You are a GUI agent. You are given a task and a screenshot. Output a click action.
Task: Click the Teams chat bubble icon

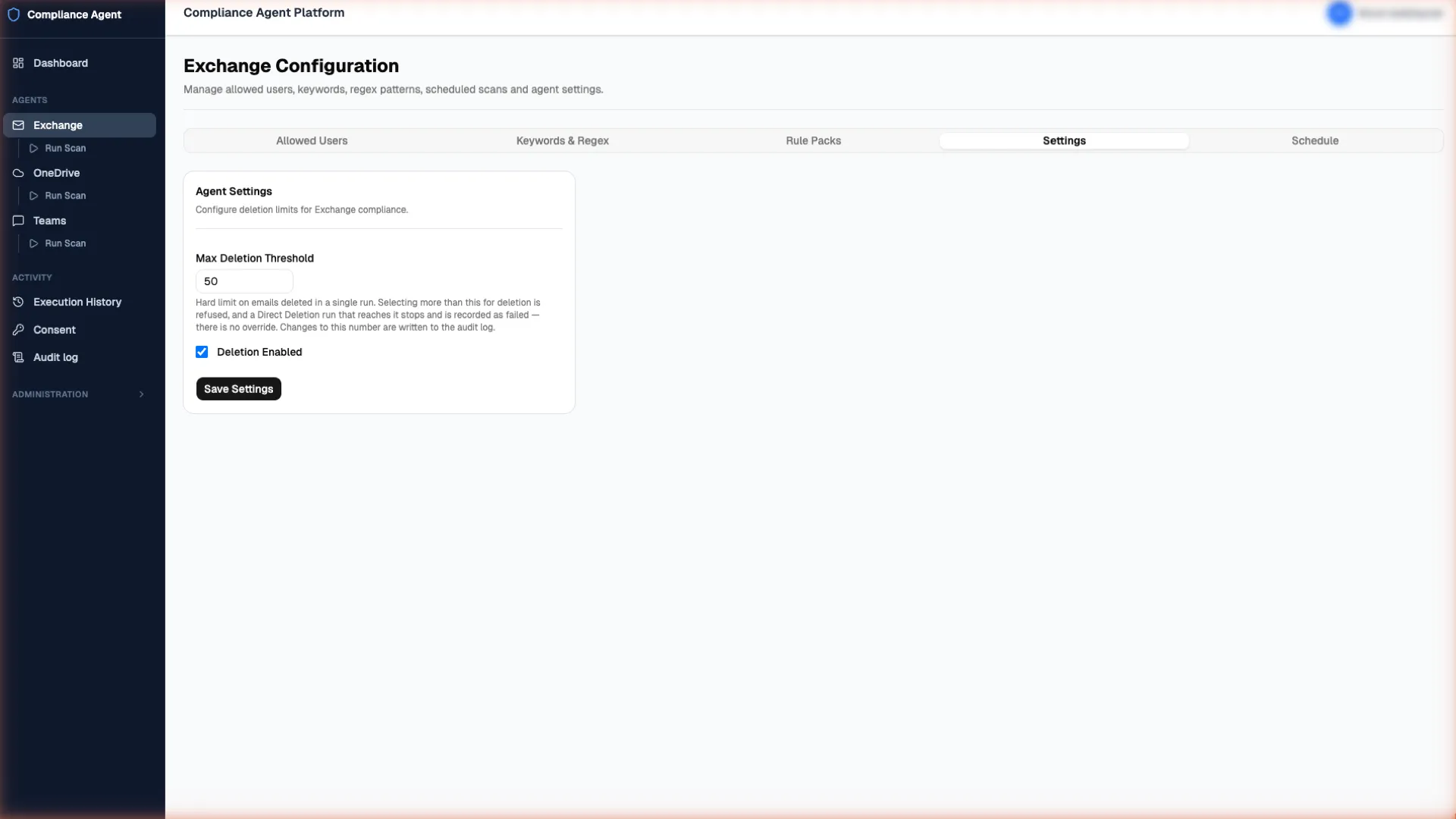point(18,221)
